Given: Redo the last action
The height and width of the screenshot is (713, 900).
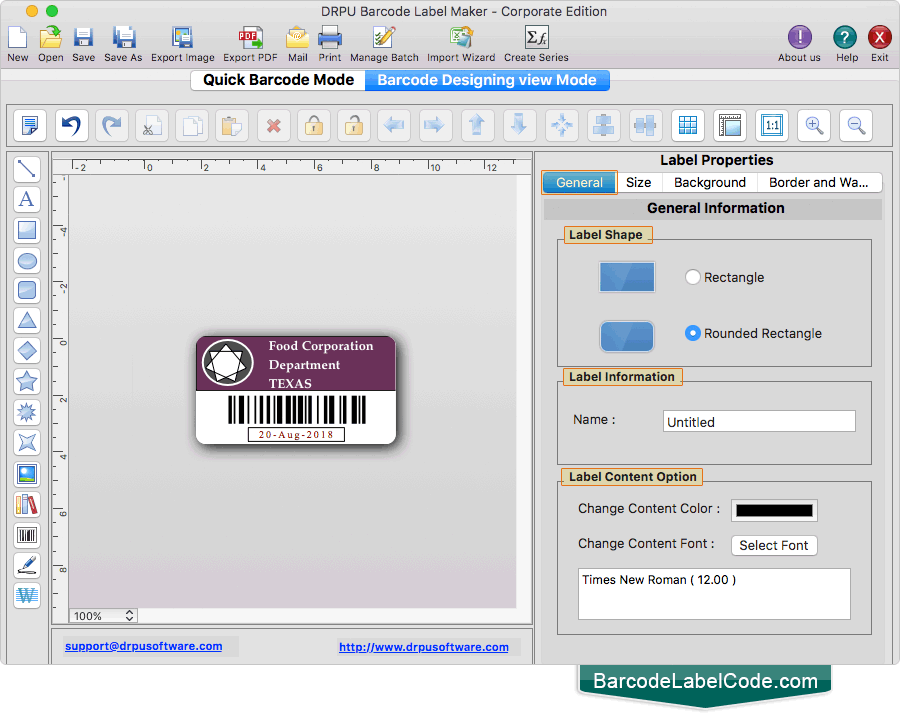Looking at the screenshot, I should click(112, 125).
